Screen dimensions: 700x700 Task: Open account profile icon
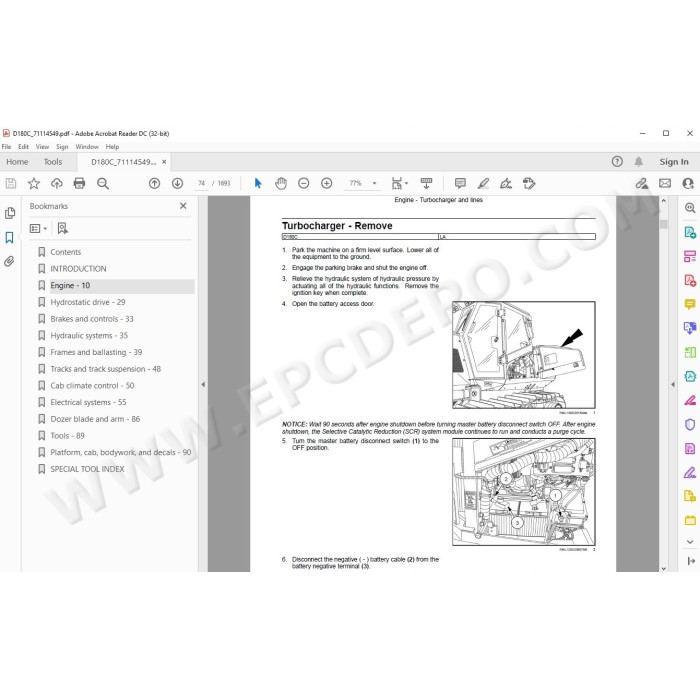[688, 183]
